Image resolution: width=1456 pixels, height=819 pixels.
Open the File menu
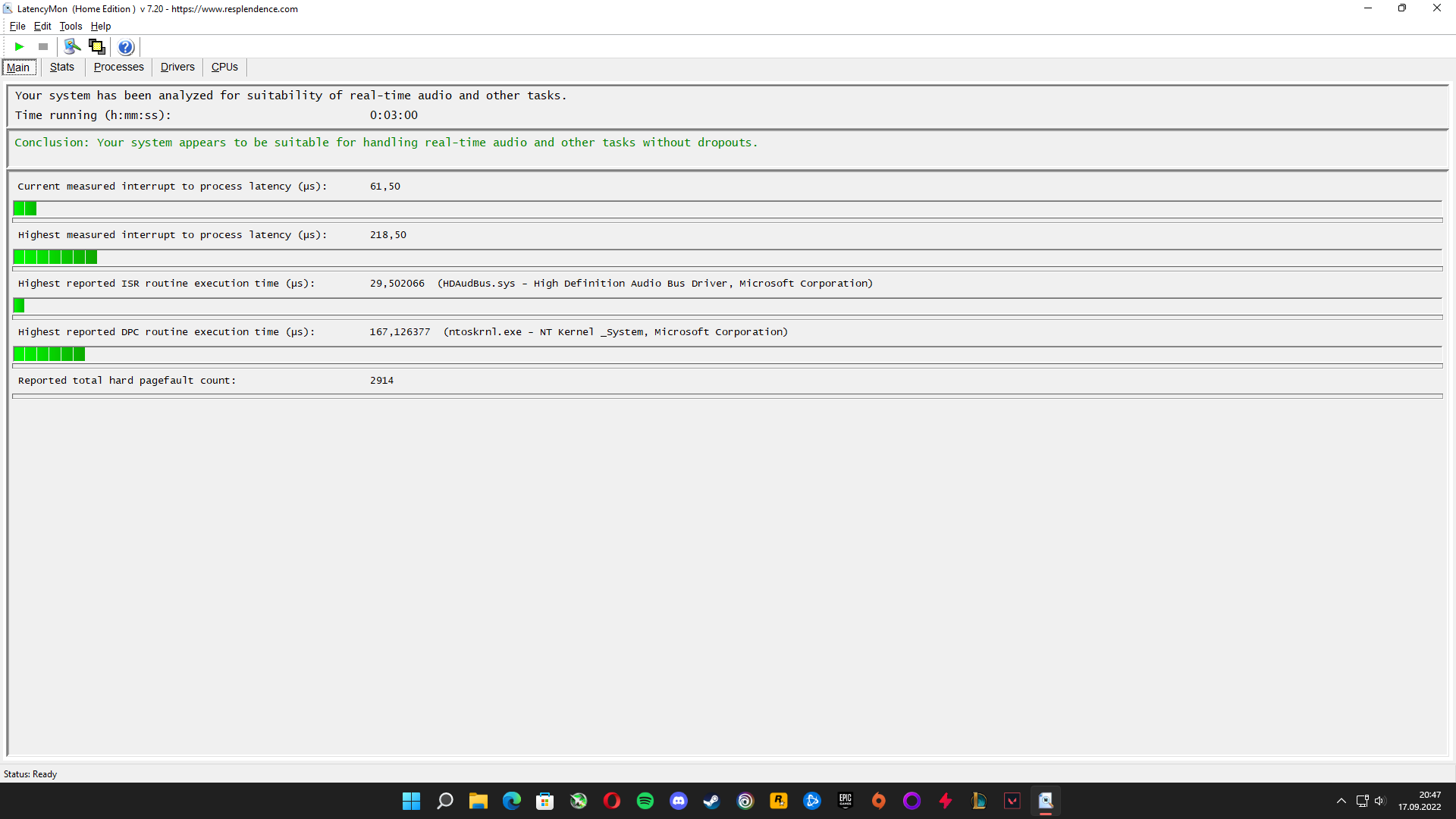[17, 26]
